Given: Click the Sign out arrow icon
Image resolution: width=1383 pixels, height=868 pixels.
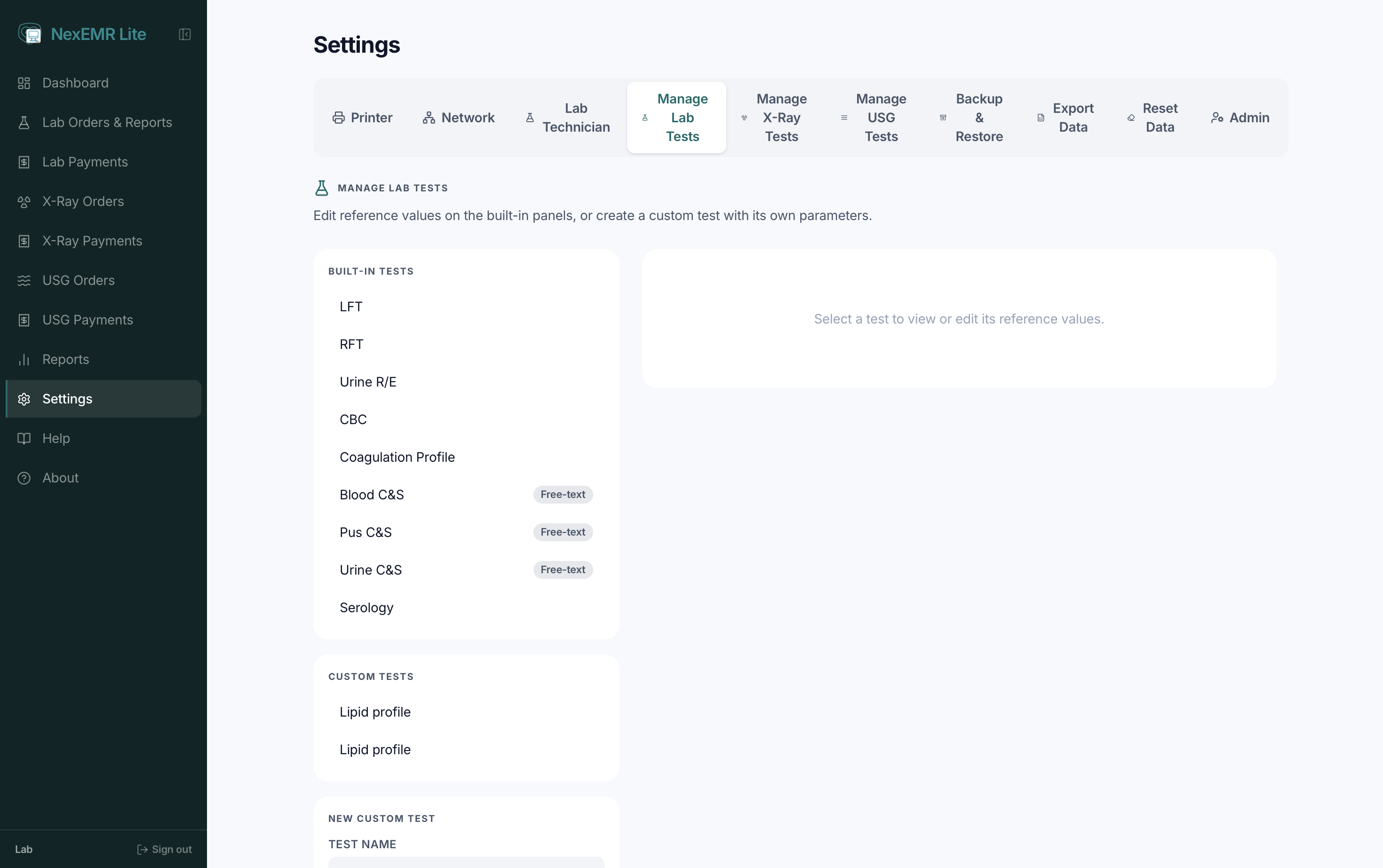Looking at the screenshot, I should pos(143,849).
